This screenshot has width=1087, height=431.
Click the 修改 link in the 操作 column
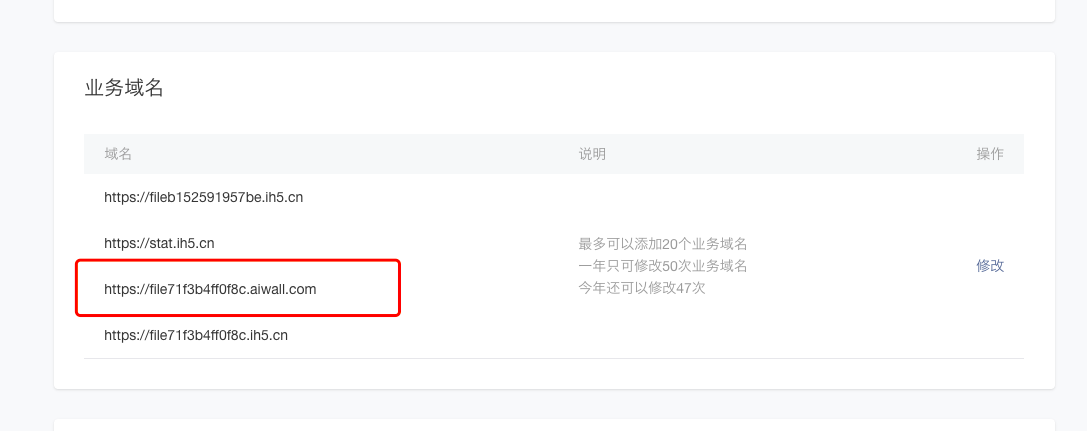989,266
